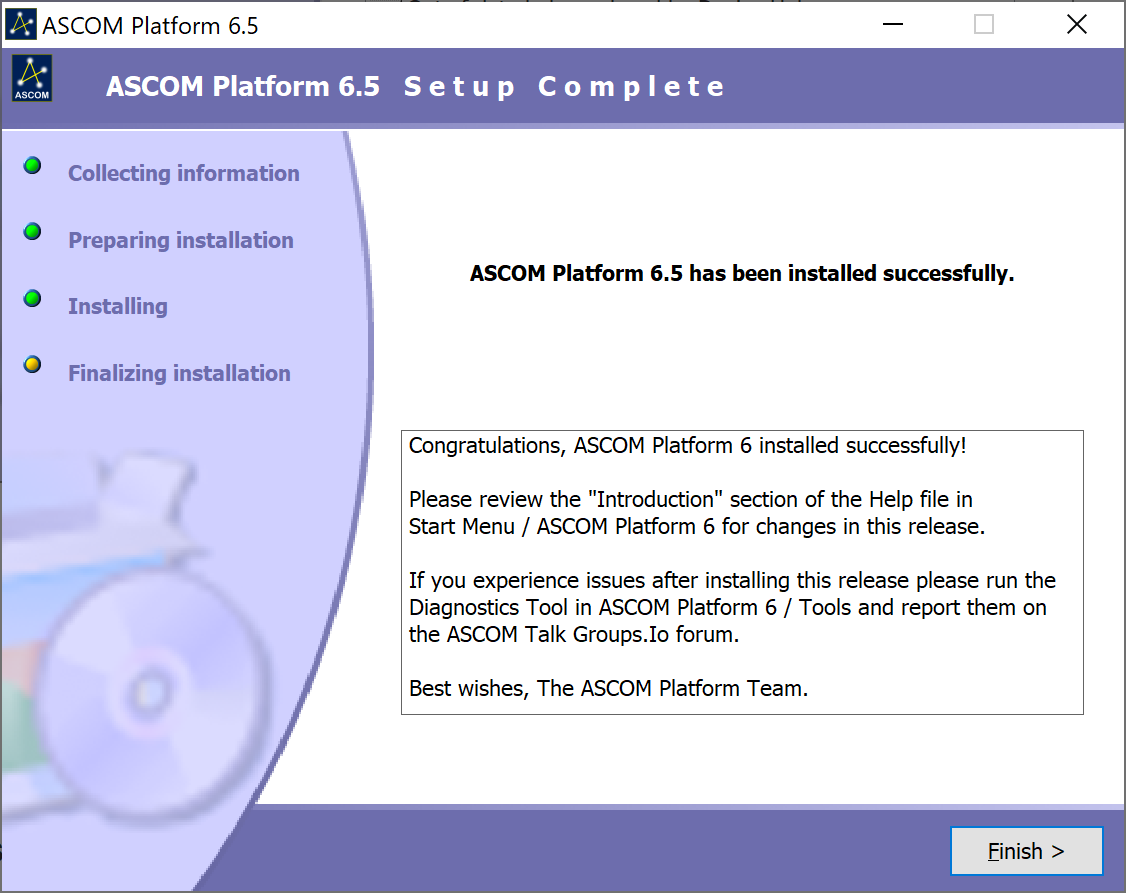Click the Setup Complete header title
This screenshot has width=1126, height=893.
416,87
